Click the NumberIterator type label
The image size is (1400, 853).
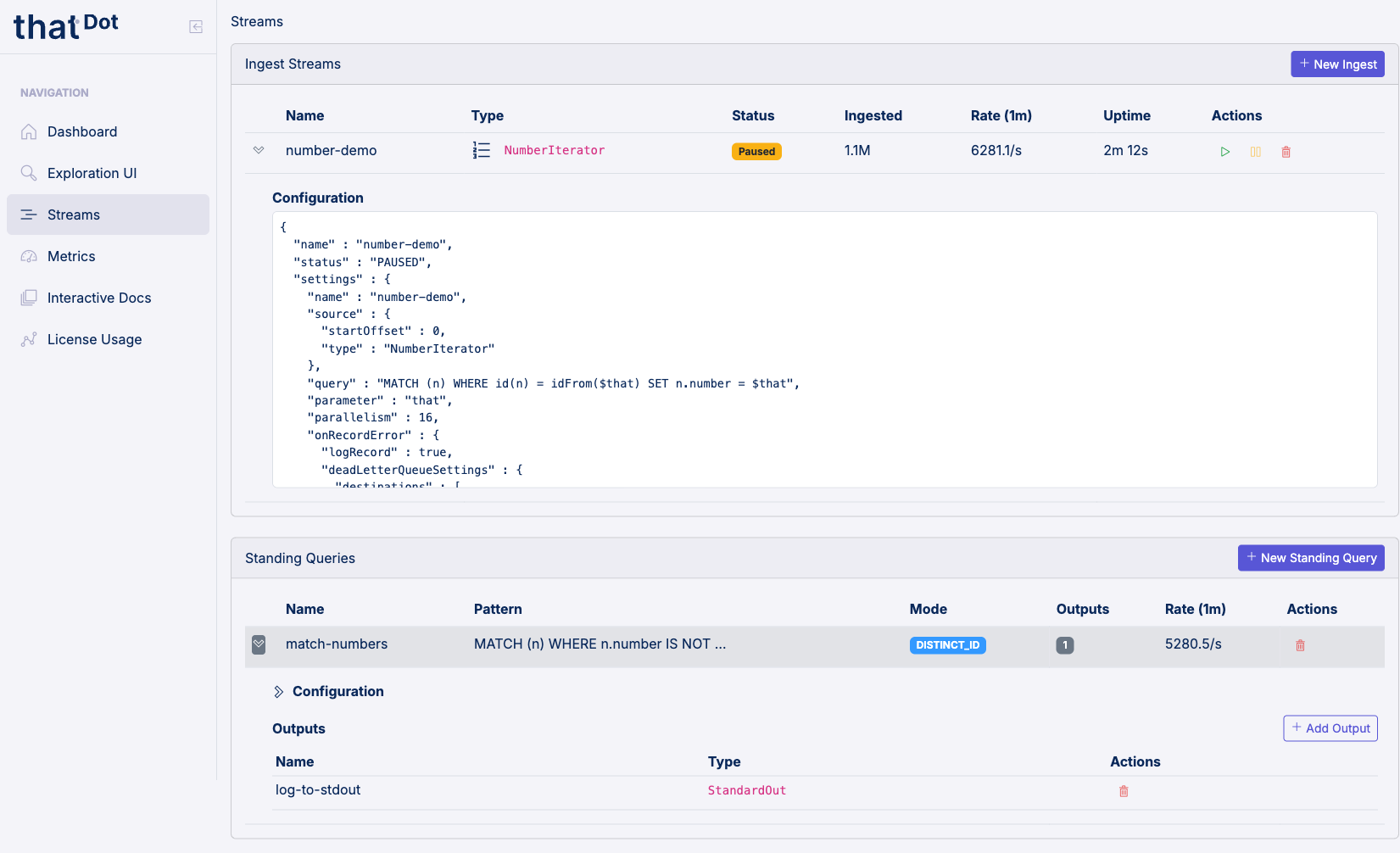coord(555,150)
